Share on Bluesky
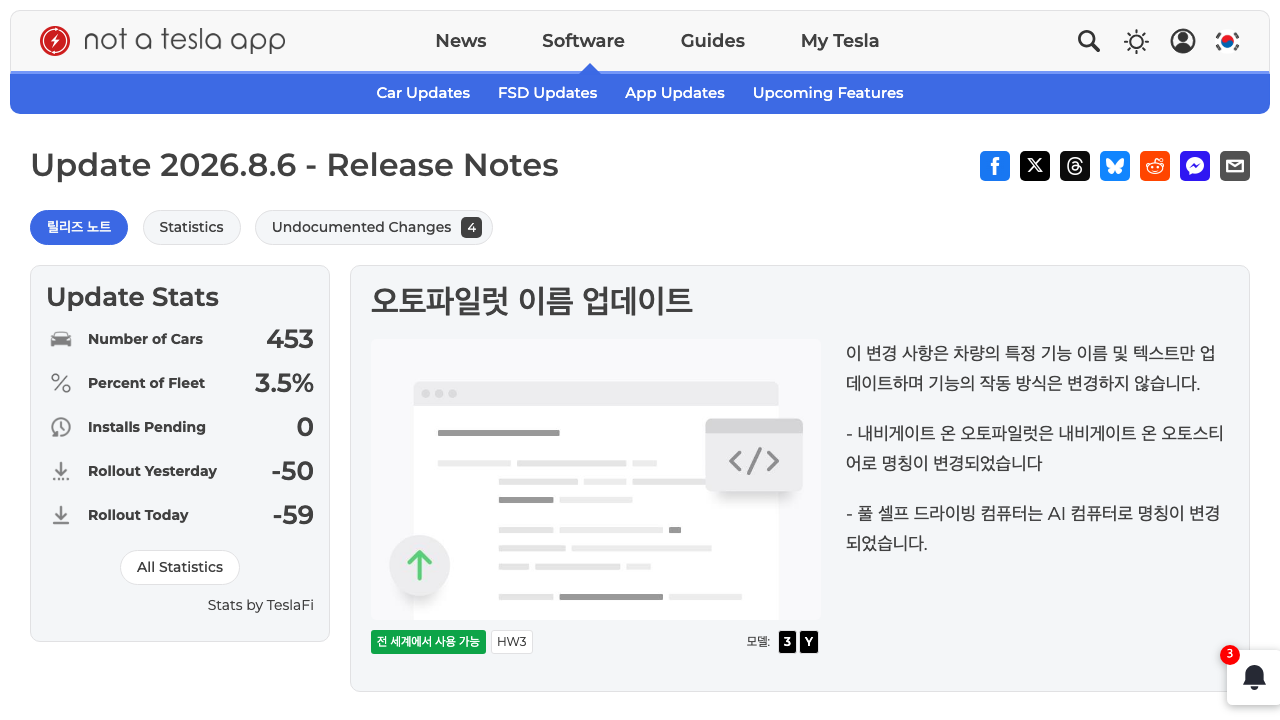The width and height of the screenshot is (1280, 720). click(x=1115, y=166)
